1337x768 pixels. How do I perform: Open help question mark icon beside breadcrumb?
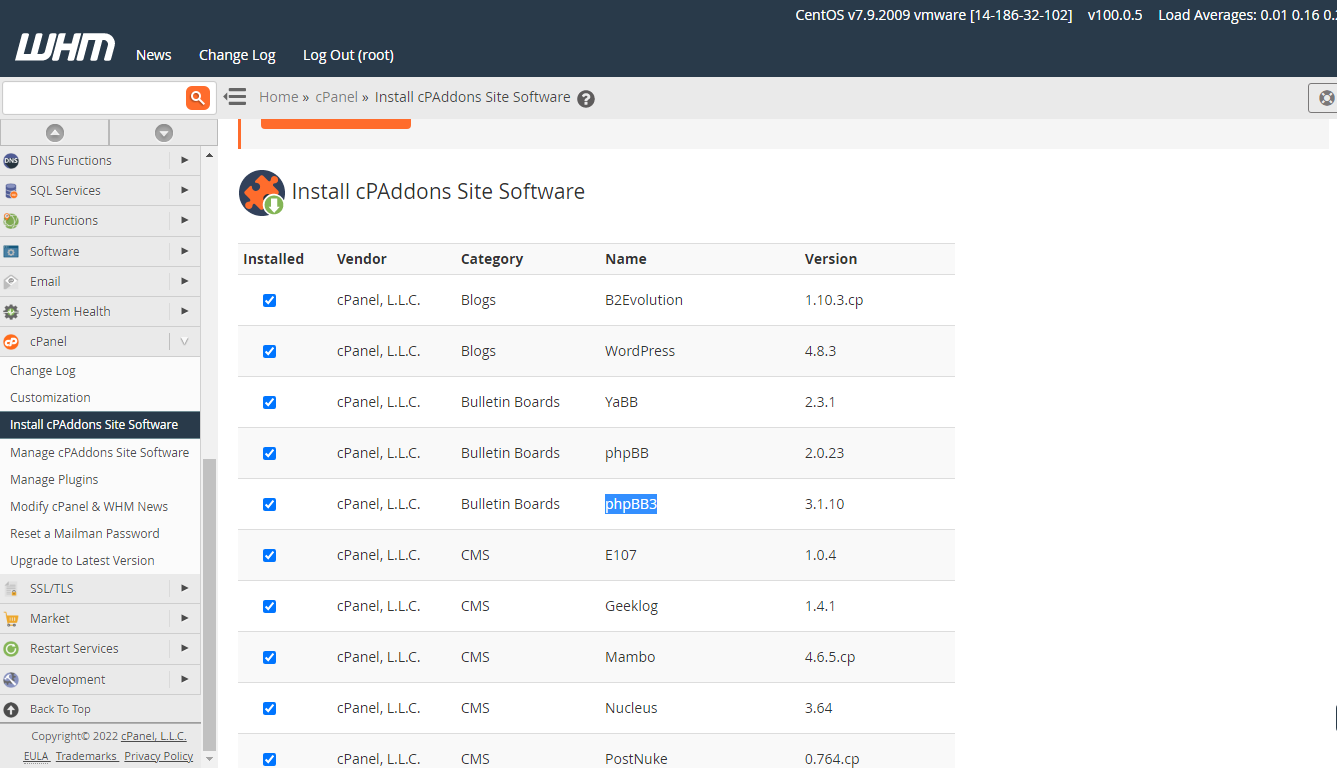[x=586, y=98]
